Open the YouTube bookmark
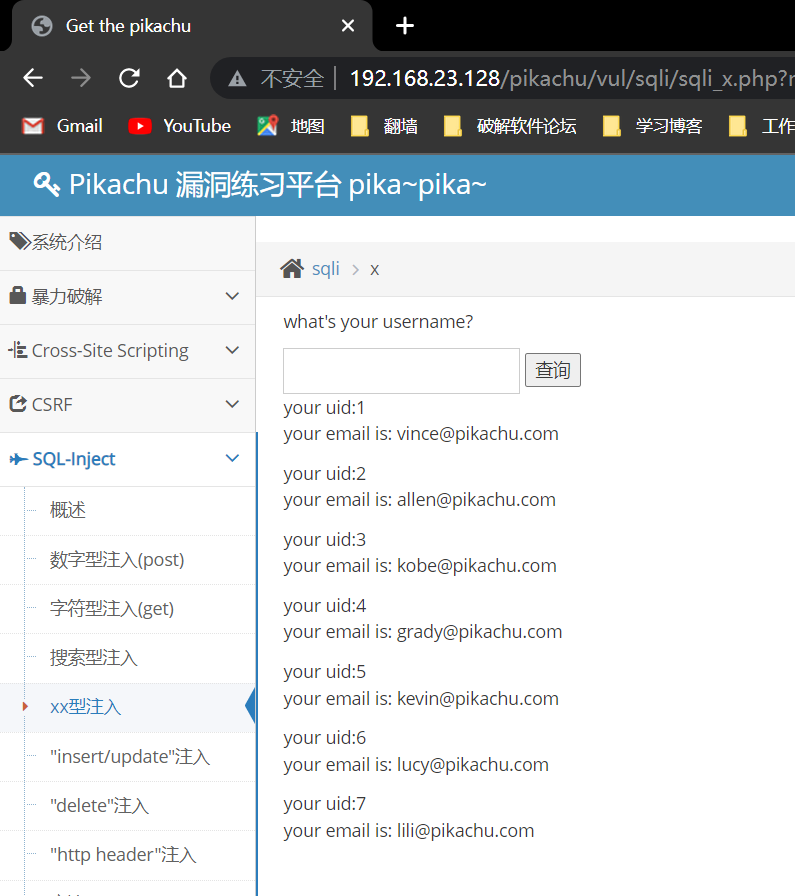Image resolution: width=795 pixels, height=896 pixels. 180,126
